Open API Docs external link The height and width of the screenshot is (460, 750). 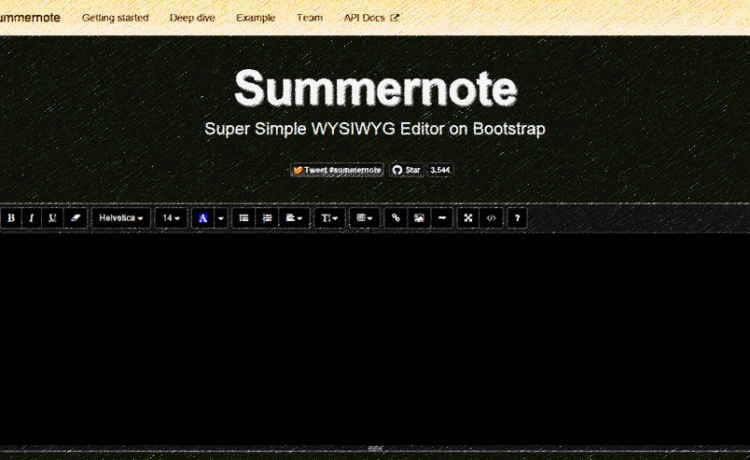[x=371, y=18]
